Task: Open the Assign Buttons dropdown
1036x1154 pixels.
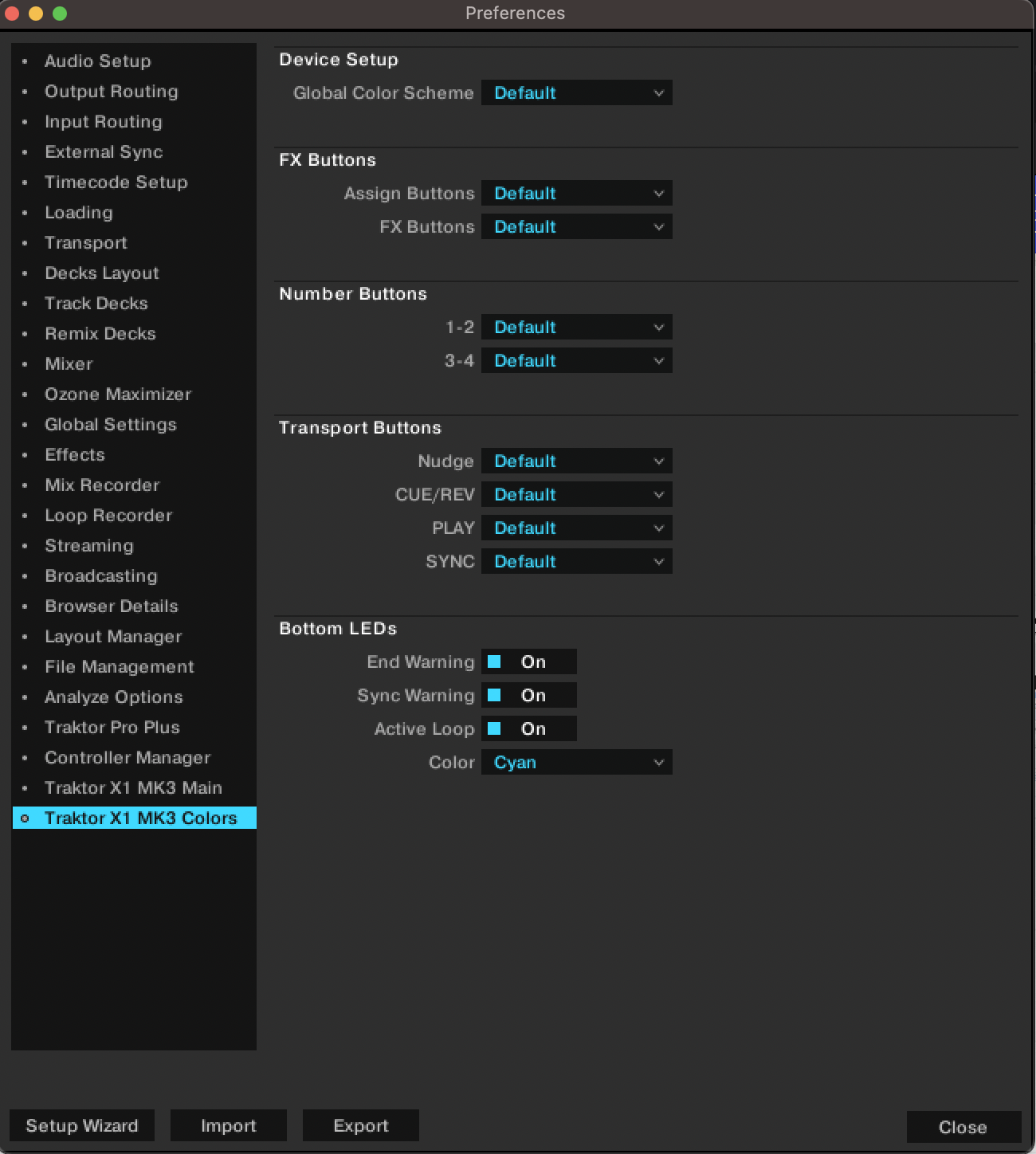Action: click(x=576, y=193)
